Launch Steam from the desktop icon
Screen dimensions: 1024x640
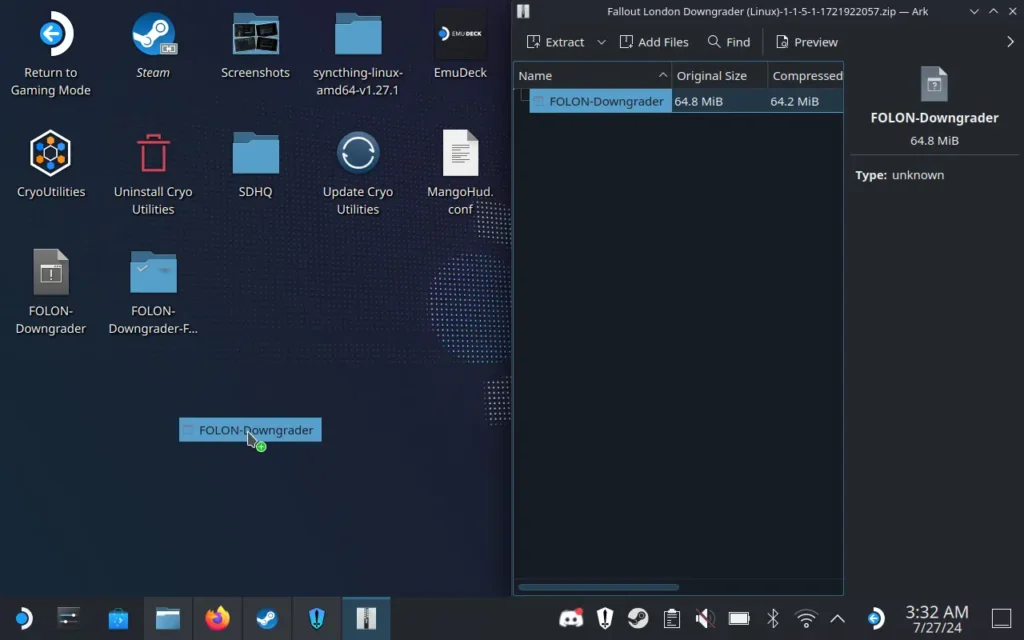tap(153, 44)
